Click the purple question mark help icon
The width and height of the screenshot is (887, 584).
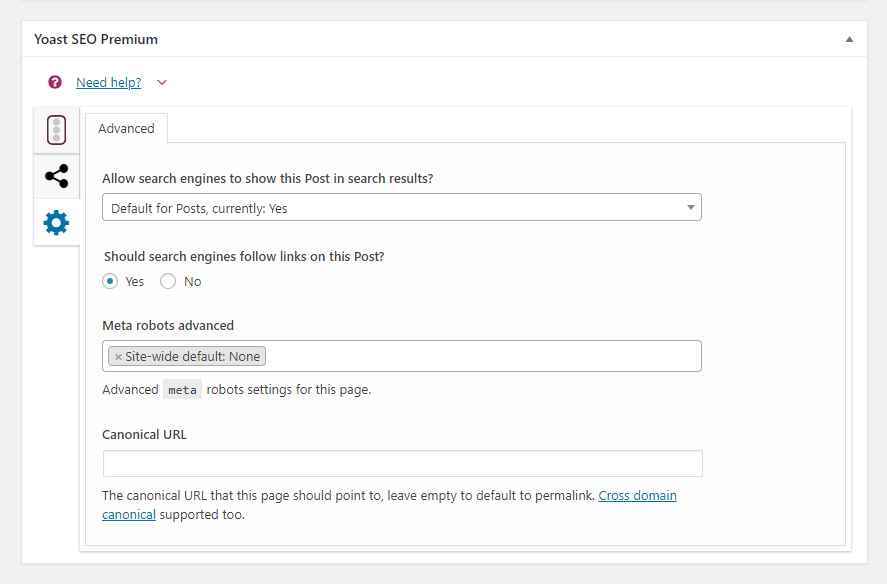point(55,83)
